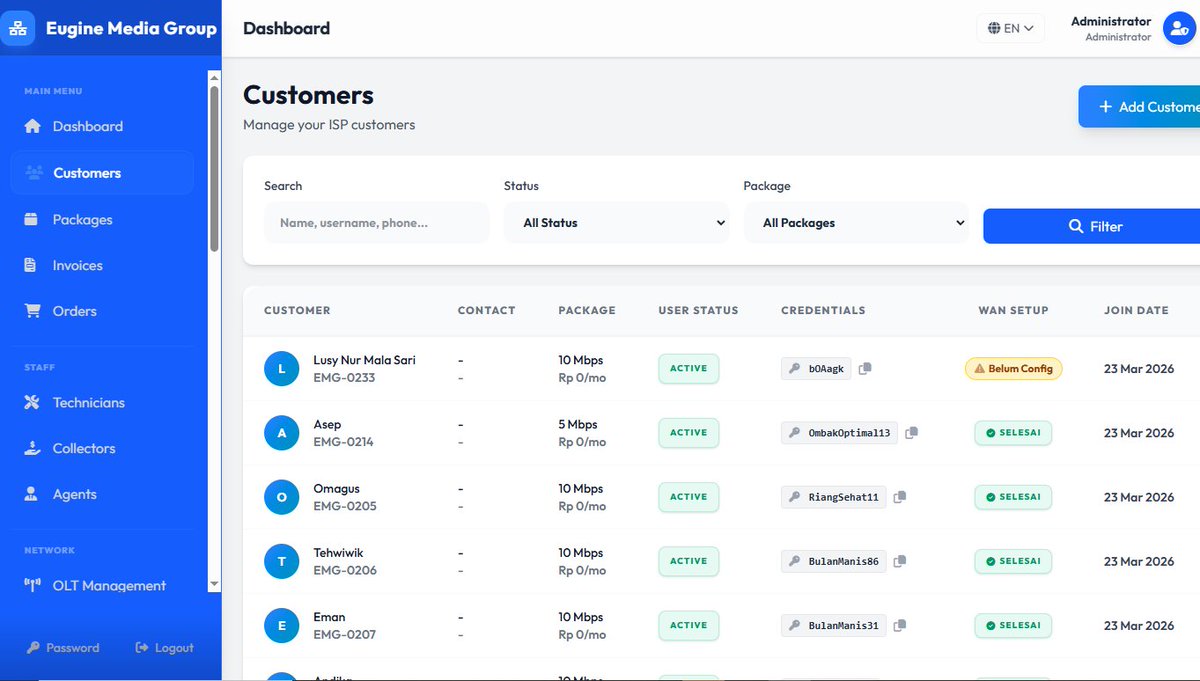
Task: Click the Administrator name in header
Action: [1111, 21]
